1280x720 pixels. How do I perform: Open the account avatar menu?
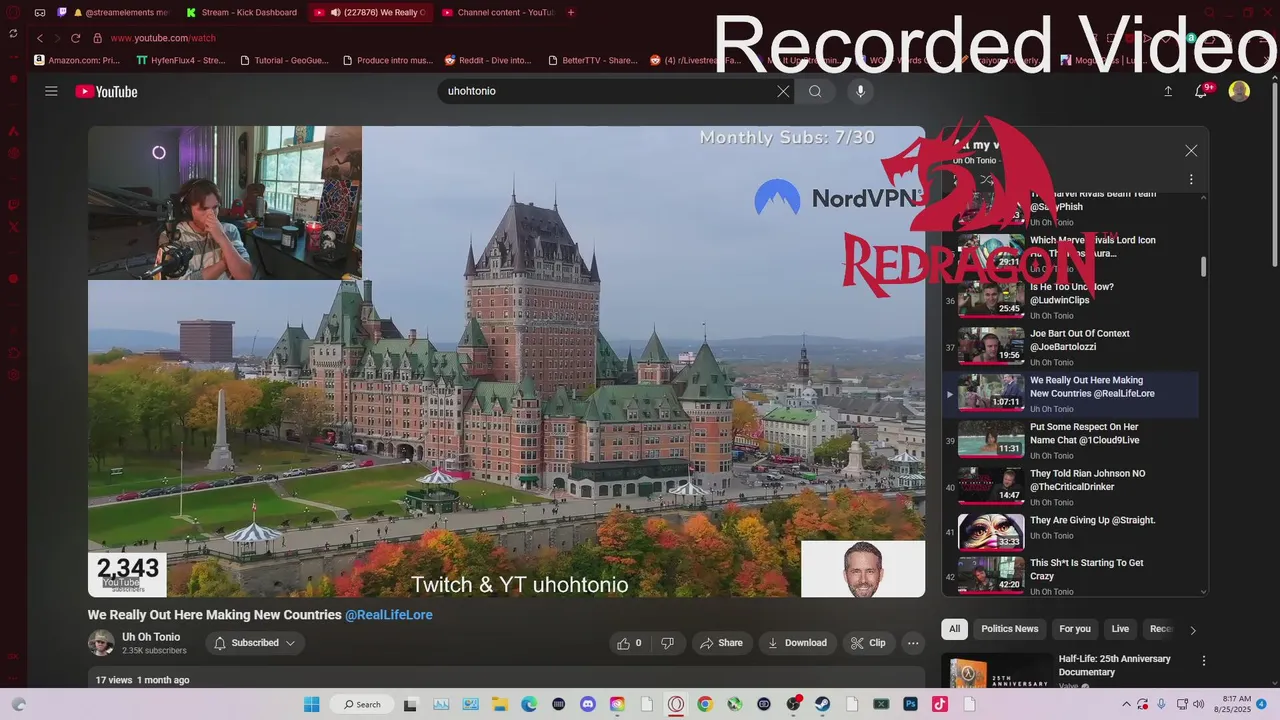point(1239,91)
